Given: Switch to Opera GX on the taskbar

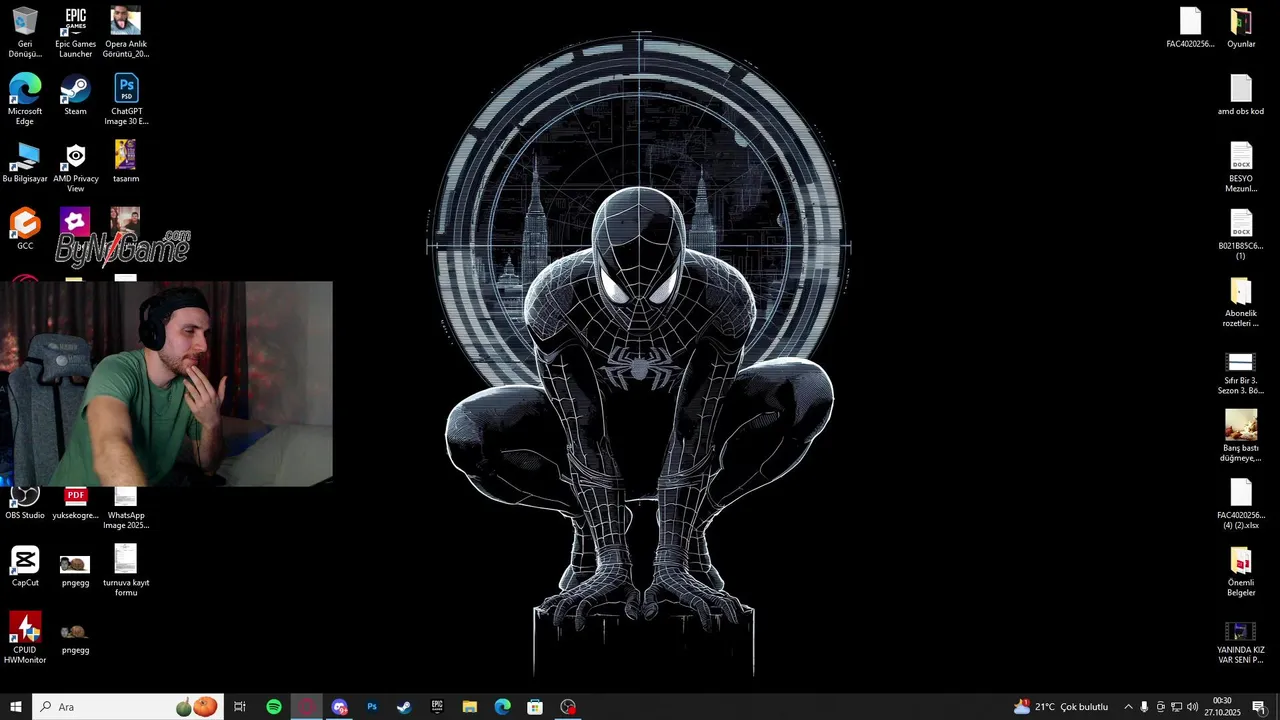Looking at the screenshot, I should coord(307,707).
